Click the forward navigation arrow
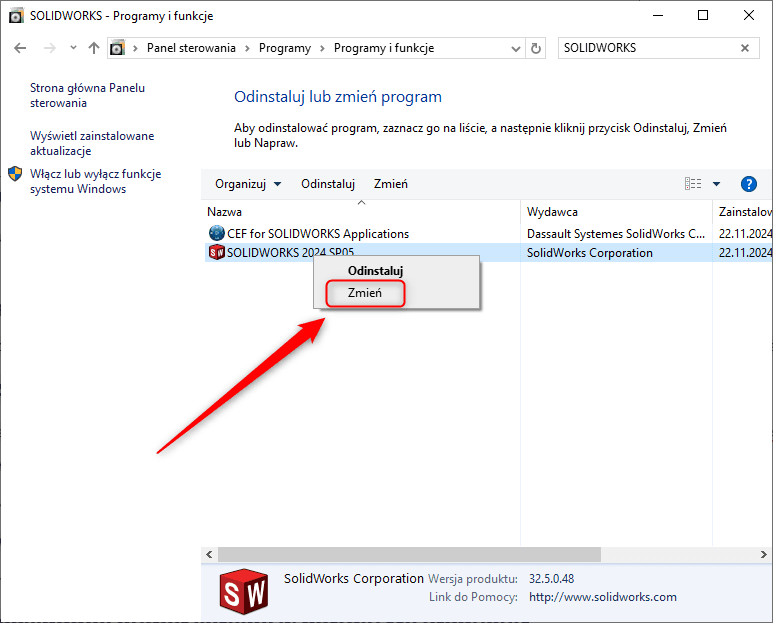The height and width of the screenshot is (623, 773). (49, 48)
